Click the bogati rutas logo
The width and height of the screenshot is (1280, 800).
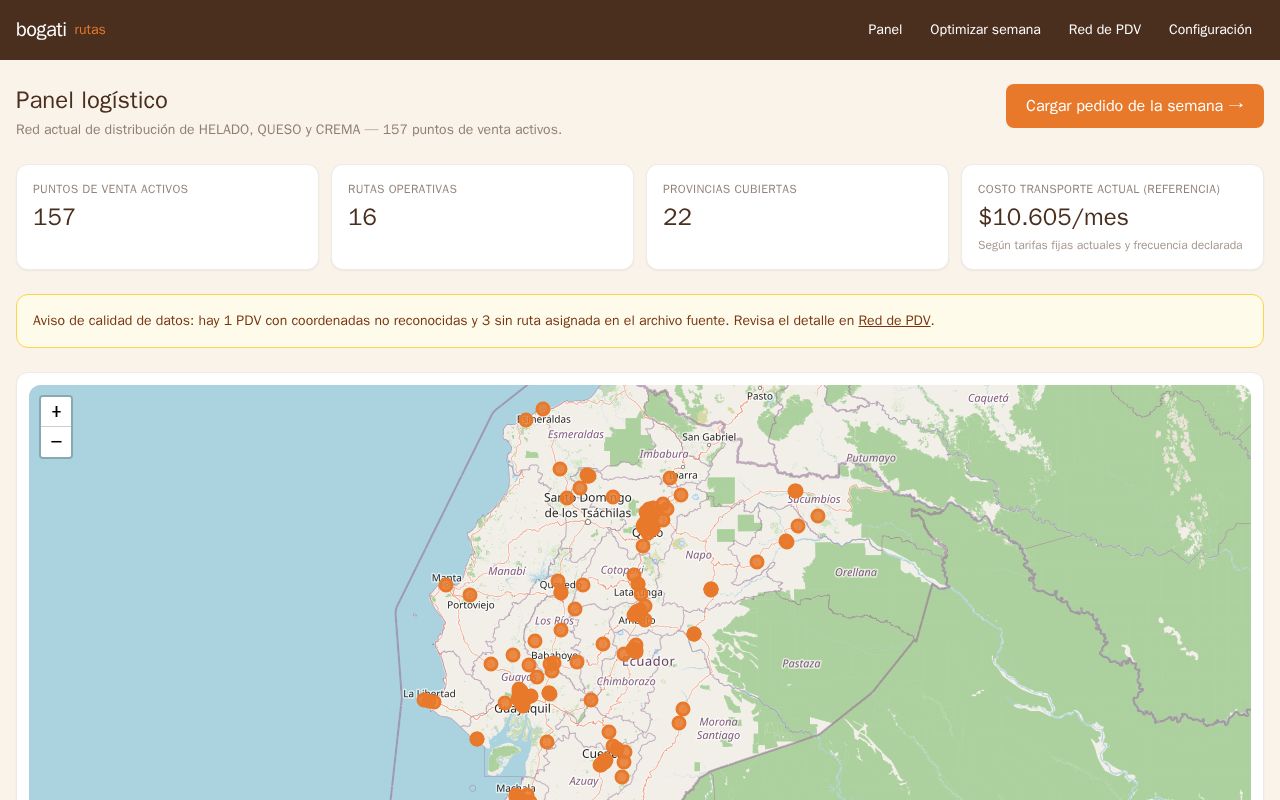tap(61, 30)
